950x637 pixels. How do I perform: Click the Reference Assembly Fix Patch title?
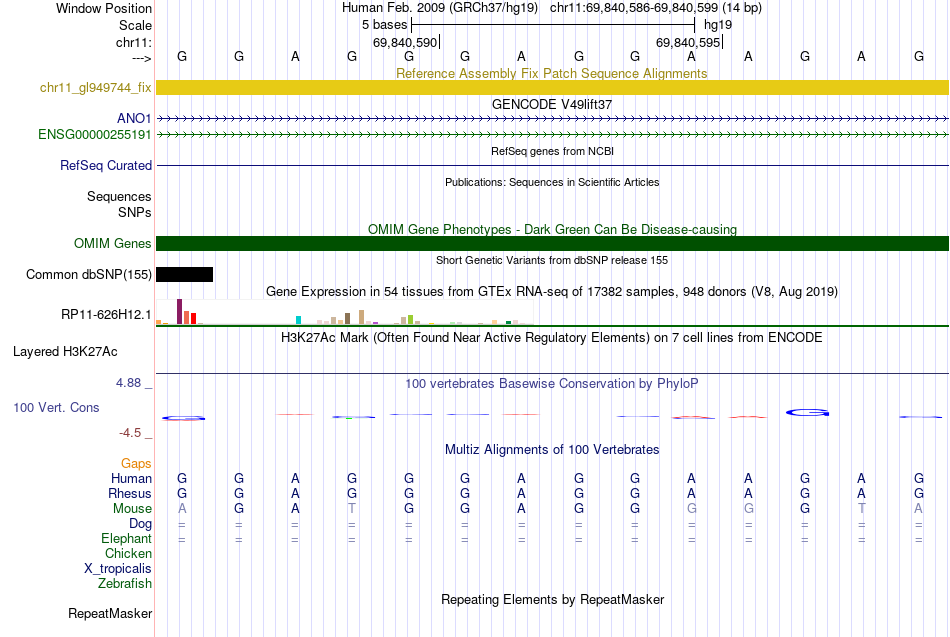[x=552, y=73]
